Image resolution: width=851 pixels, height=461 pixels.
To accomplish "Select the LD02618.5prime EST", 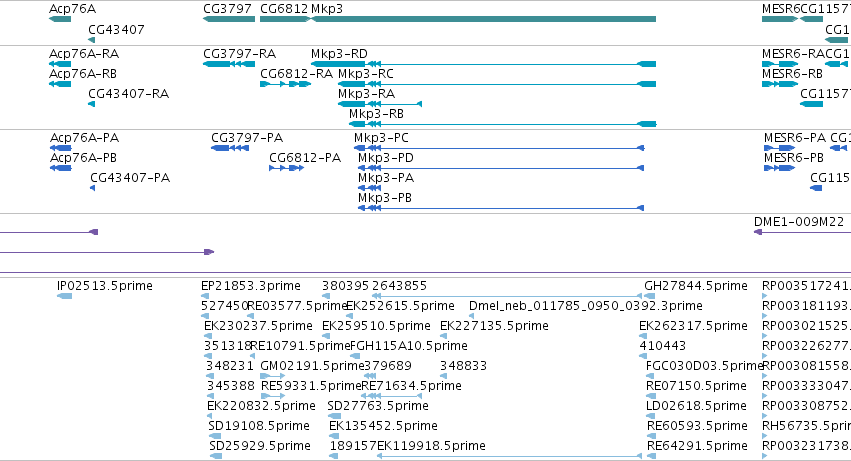I will [650, 416].
